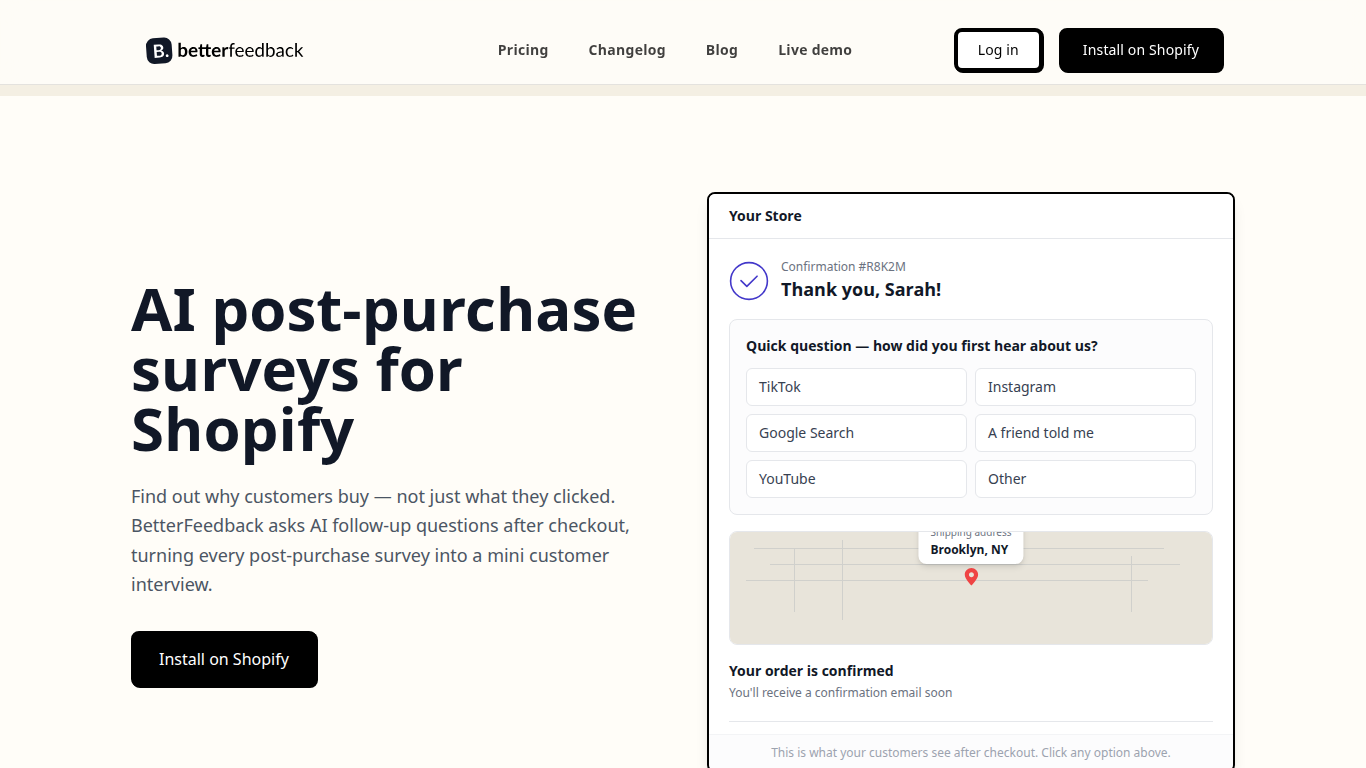
Task: Click the BetterFeedback B logo icon
Action: pyautogui.click(x=159, y=51)
